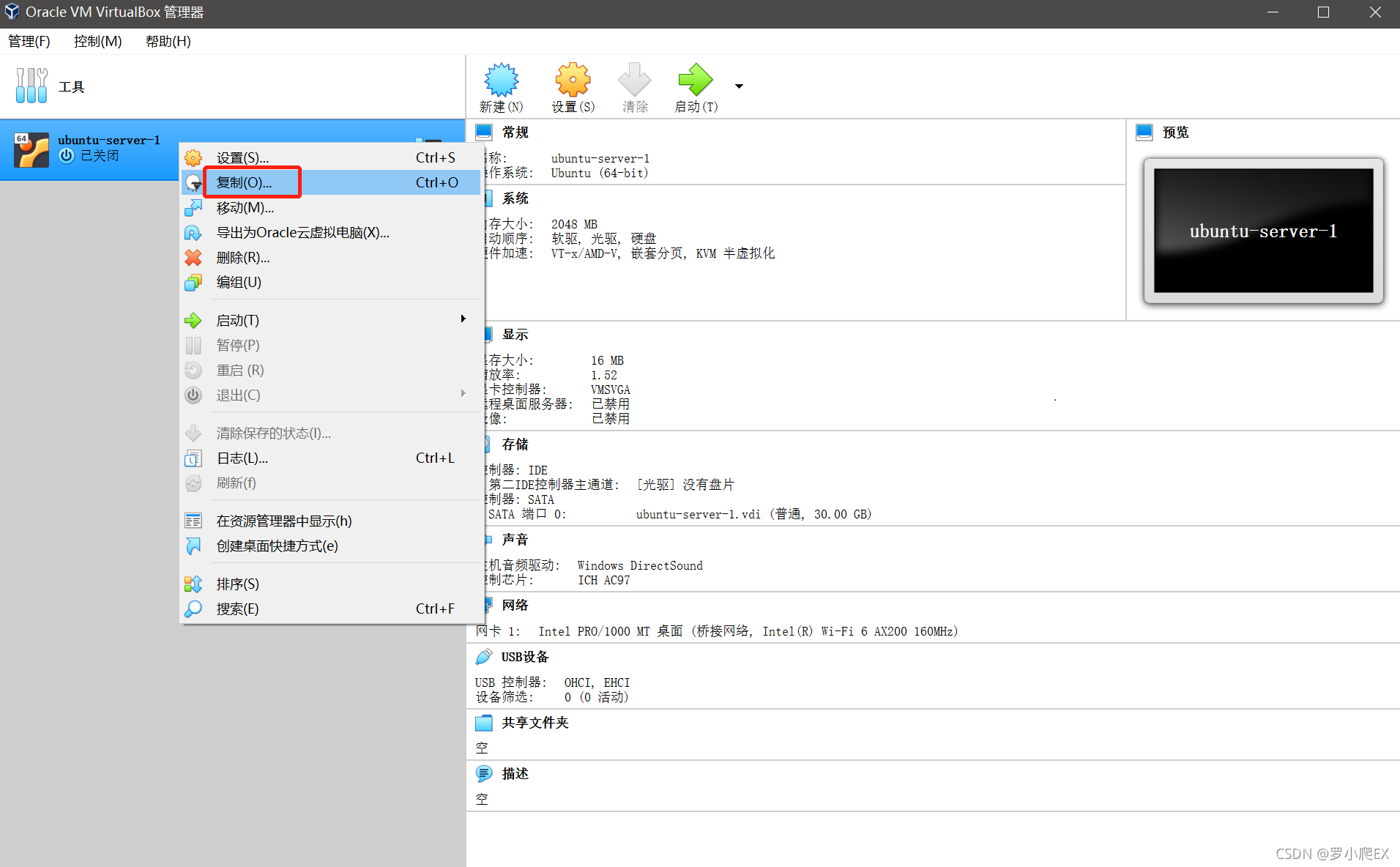The height and width of the screenshot is (867, 1400).
Task: Click the 共享文件夹 section heading
Action: click(535, 723)
